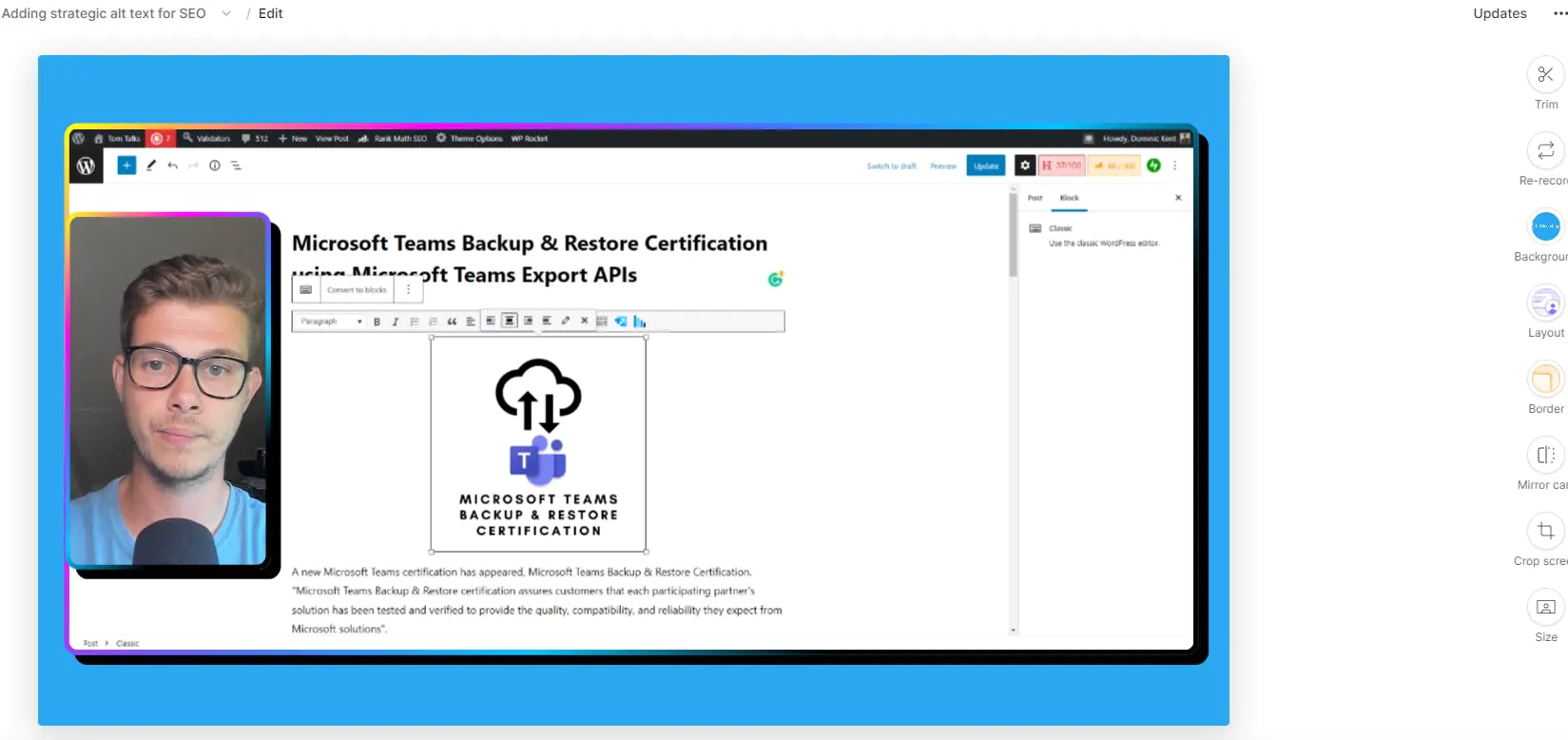Select image align right button

[528, 321]
